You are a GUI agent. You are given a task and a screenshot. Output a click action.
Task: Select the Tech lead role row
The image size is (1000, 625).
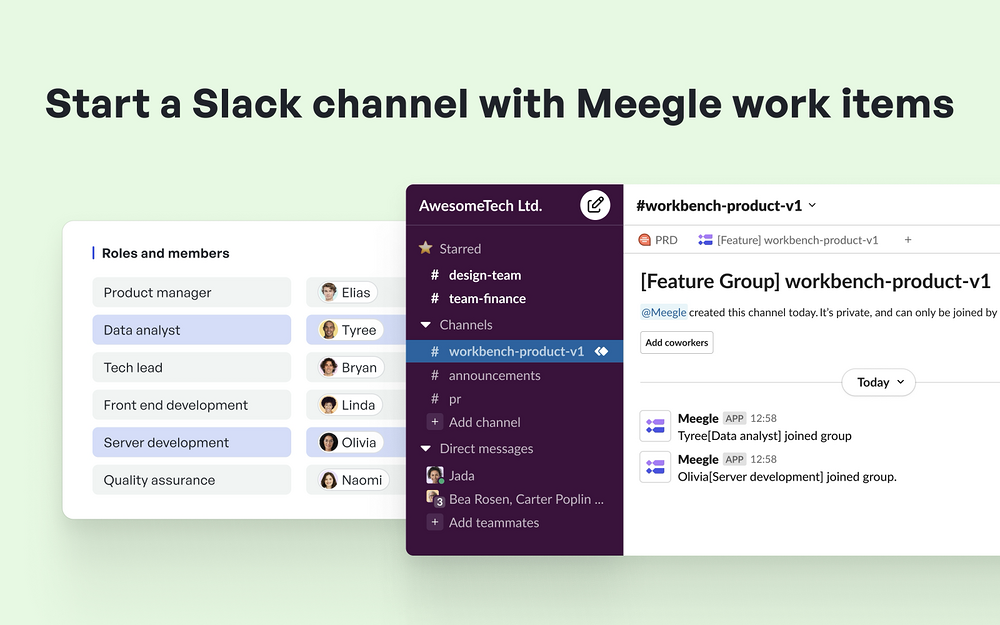[x=191, y=367]
